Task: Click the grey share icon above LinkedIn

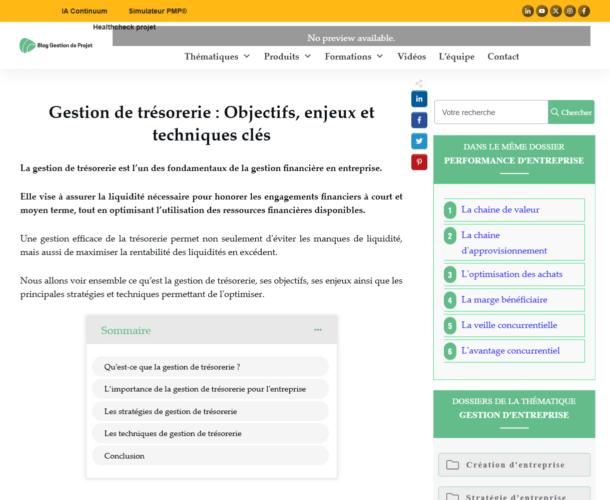Action: point(419,83)
